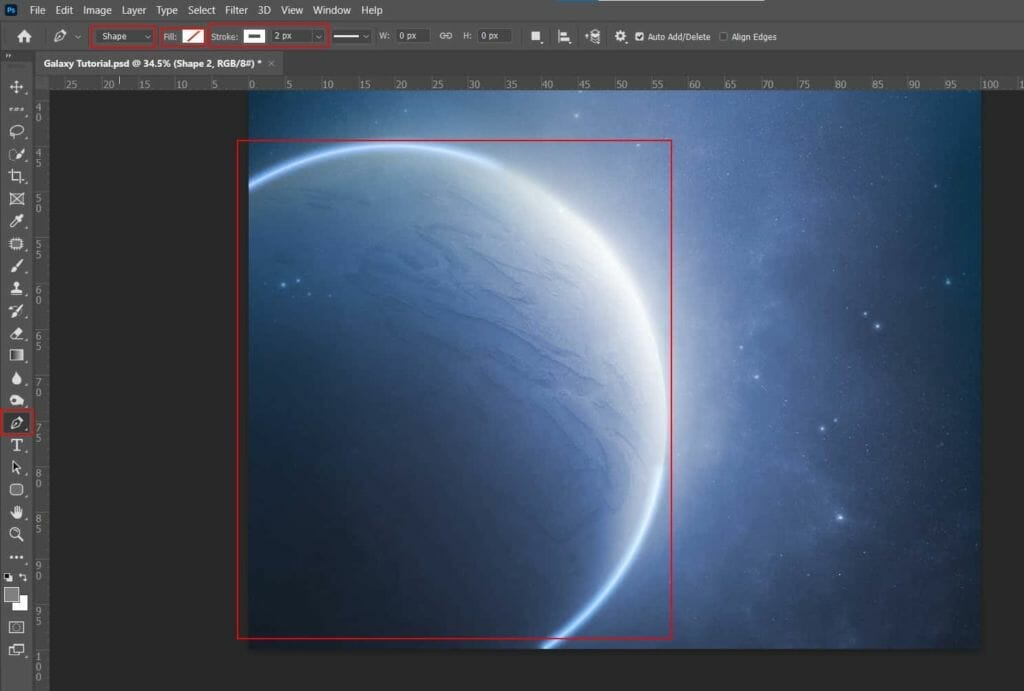
Task: Open the Shape tool mode dropdown
Action: (124, 37)
